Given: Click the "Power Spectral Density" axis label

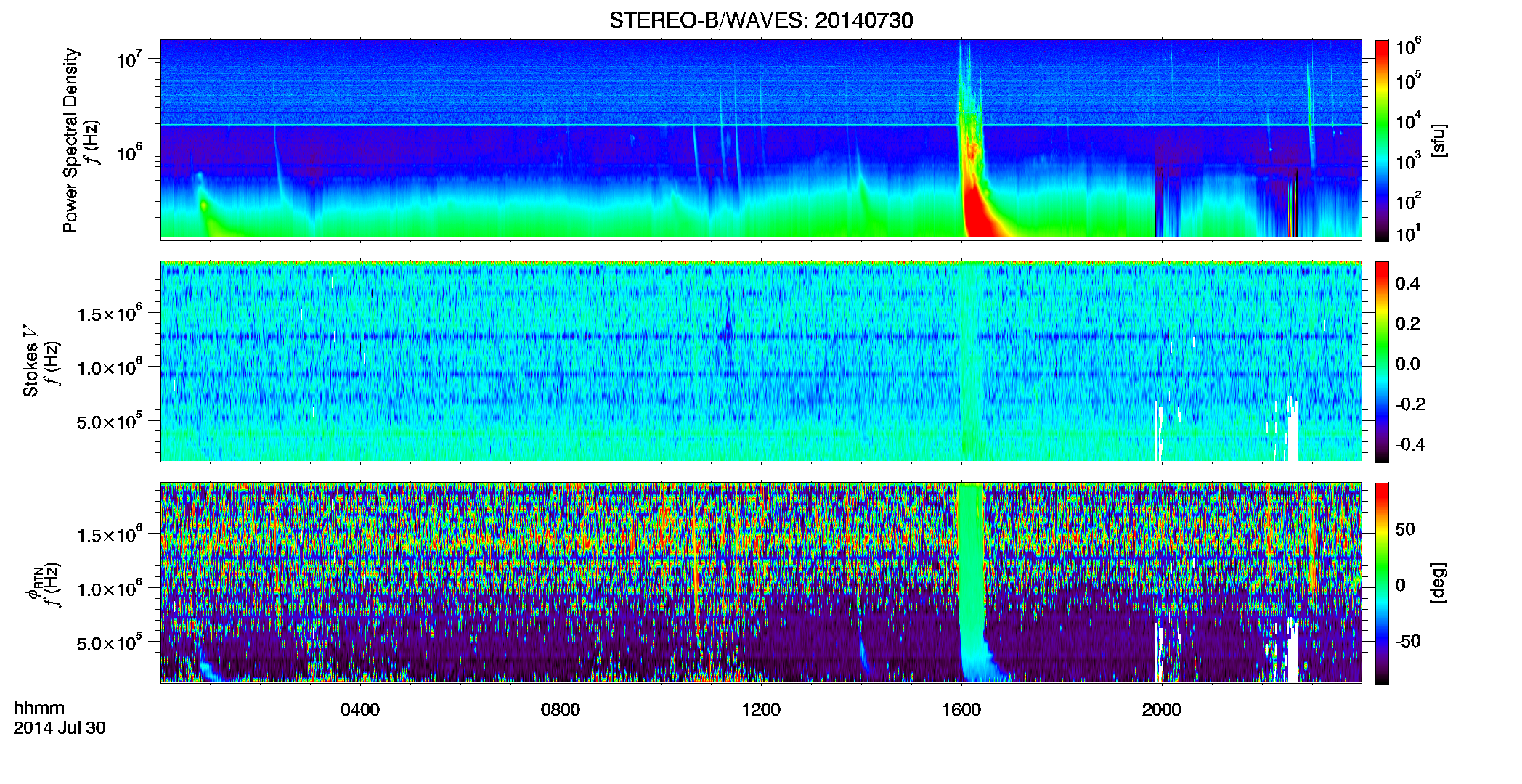Looking at the screenshot, I should tap(70, 140).
